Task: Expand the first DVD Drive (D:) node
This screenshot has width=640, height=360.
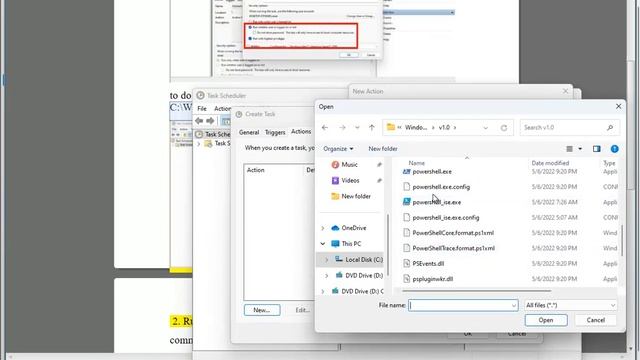Action: [327, 276]
